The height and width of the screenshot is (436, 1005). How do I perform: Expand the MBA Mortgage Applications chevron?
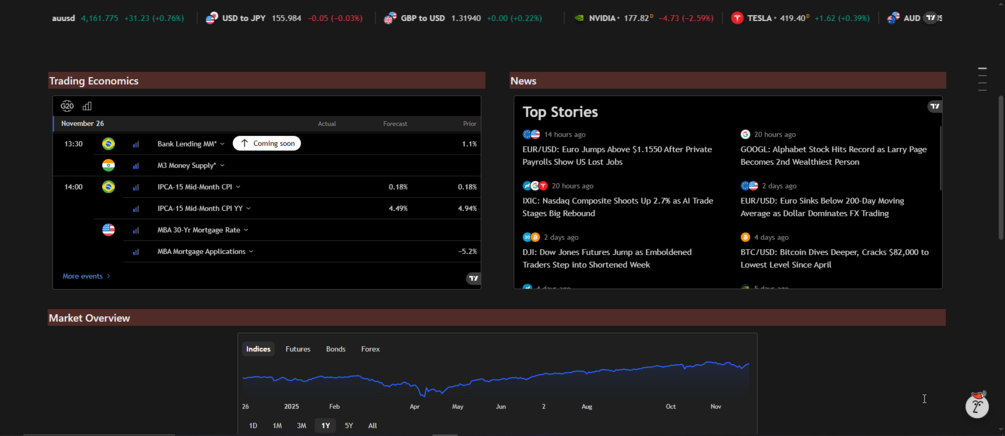[x=251, y=252]
